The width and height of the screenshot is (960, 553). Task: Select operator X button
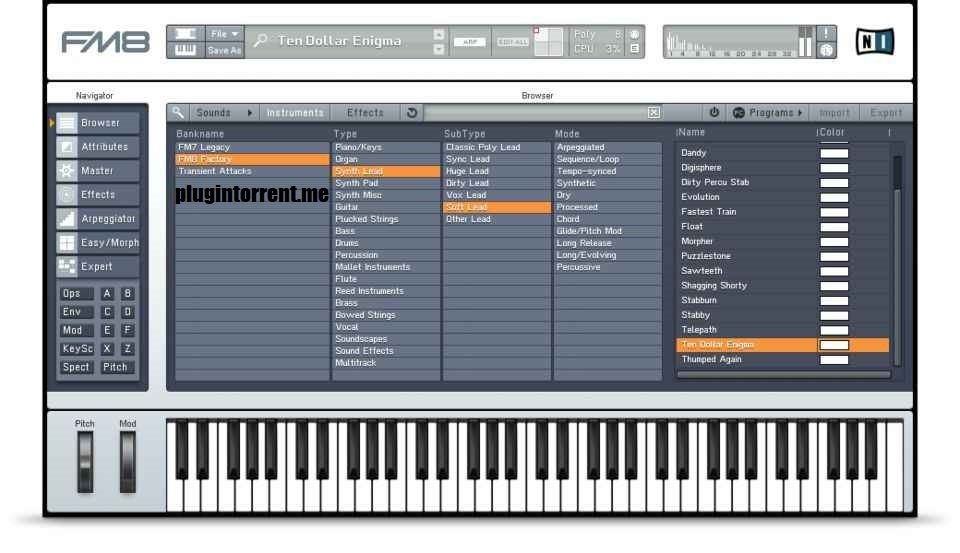107,348
